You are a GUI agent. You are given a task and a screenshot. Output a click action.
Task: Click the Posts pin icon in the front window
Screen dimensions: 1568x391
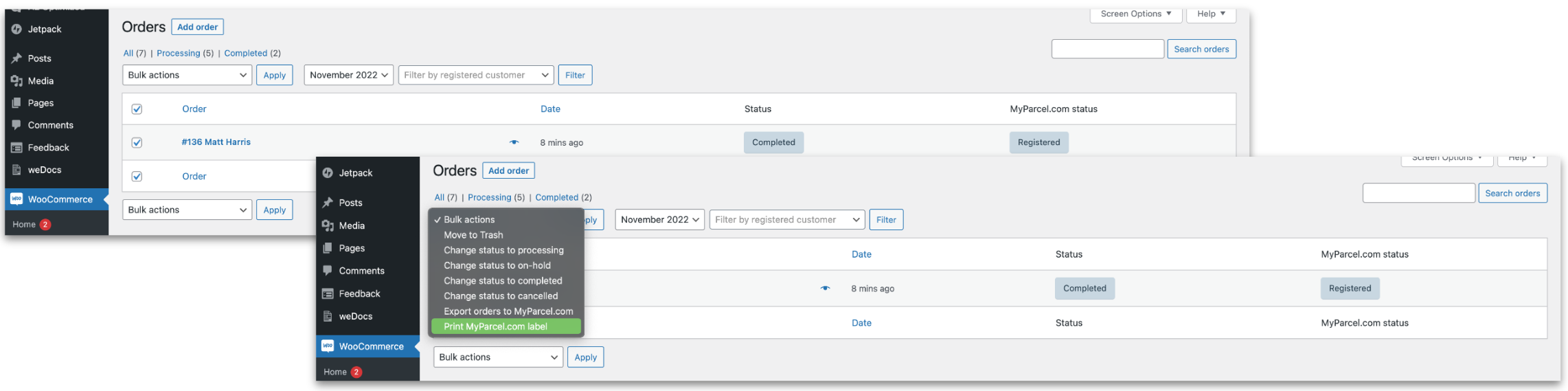point(328,203)
